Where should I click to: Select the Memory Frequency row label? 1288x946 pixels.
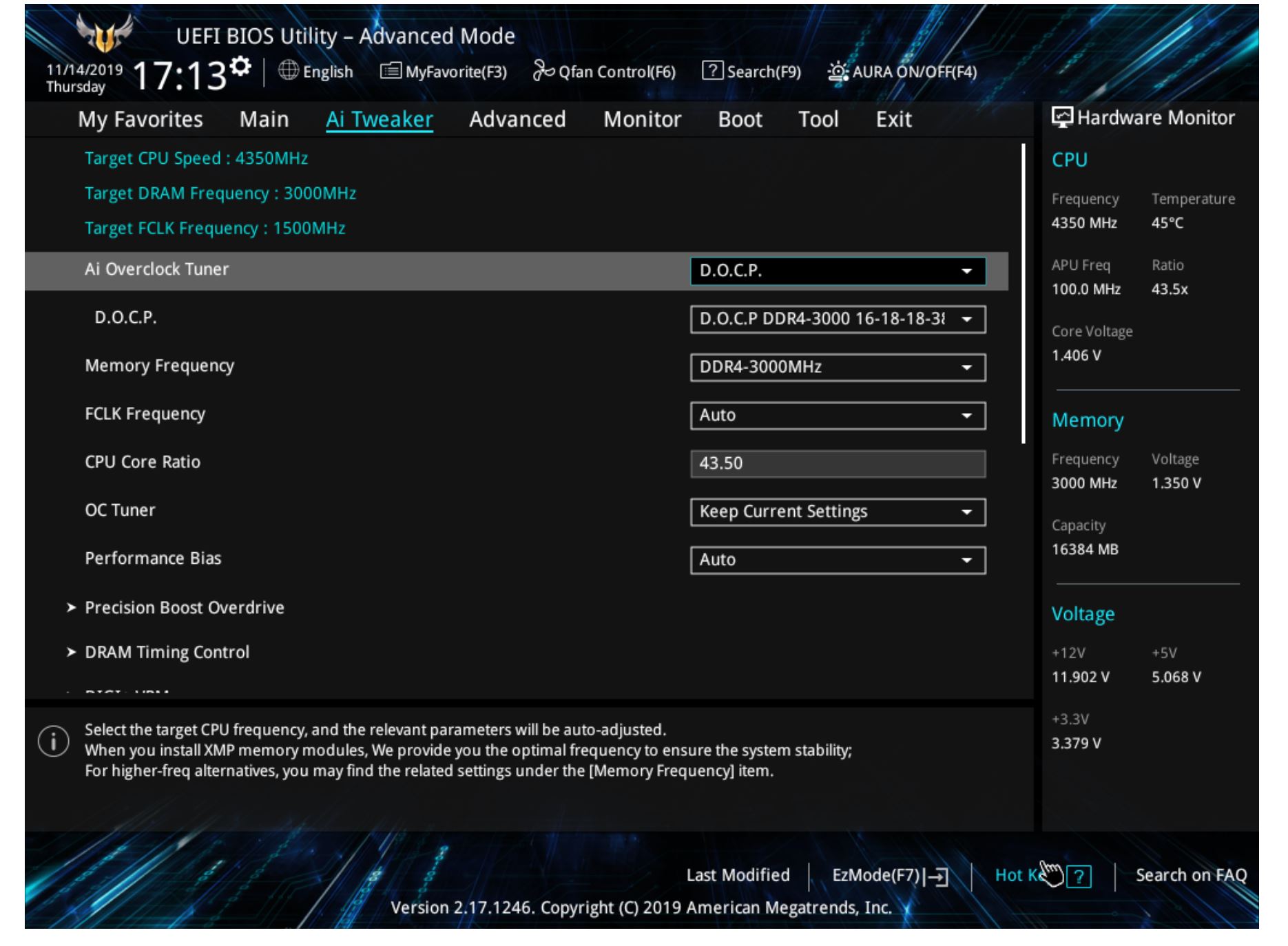159,366
